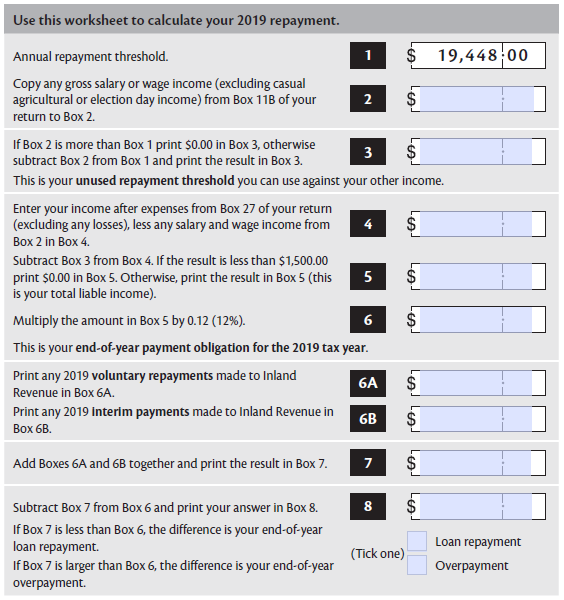Viewport: 564px width, 600px height.
Task: Select the Box 6B interim payments field
Action: coord(478,419)
